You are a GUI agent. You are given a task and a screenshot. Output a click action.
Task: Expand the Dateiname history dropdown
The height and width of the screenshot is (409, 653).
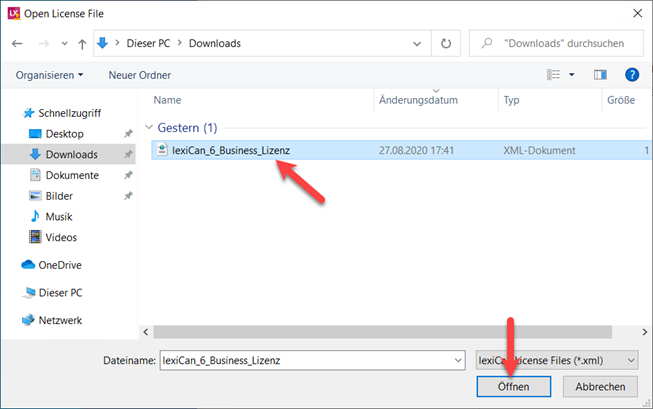(x=457, y=360)
